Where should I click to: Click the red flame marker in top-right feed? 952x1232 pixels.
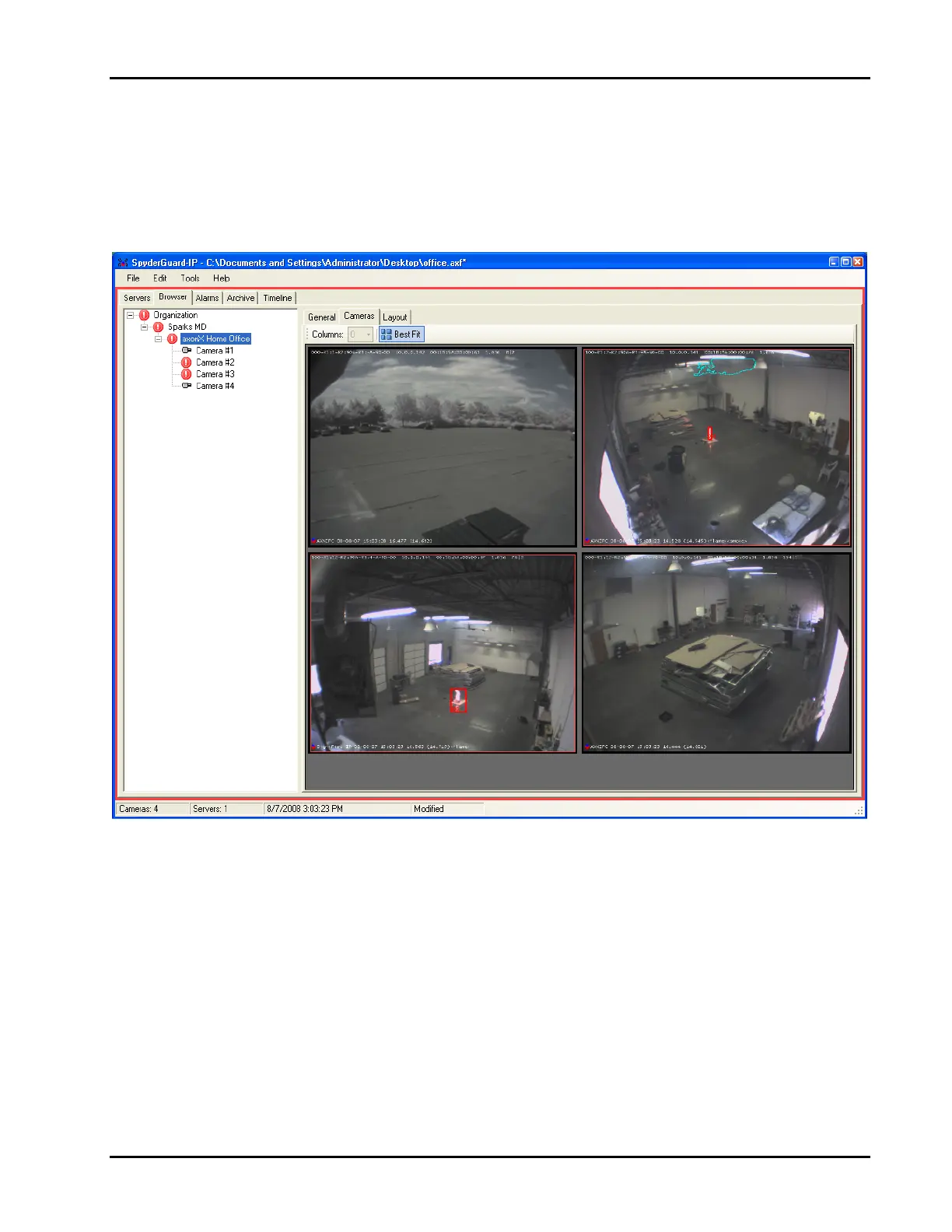(710, 434)
